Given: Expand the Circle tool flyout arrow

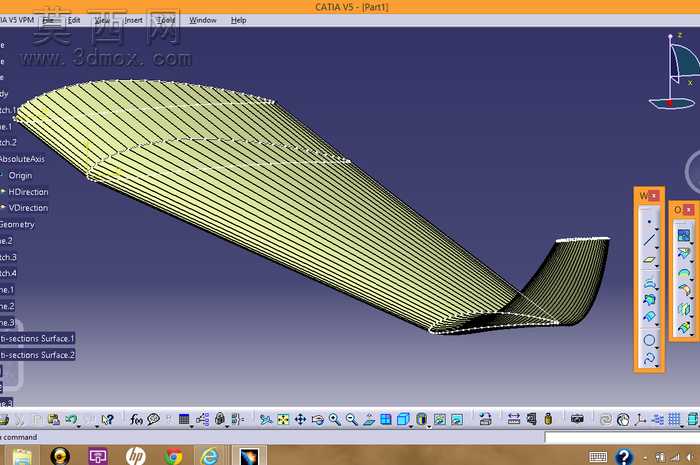Looking at the screenshot, I should click(x=657, y=348).
